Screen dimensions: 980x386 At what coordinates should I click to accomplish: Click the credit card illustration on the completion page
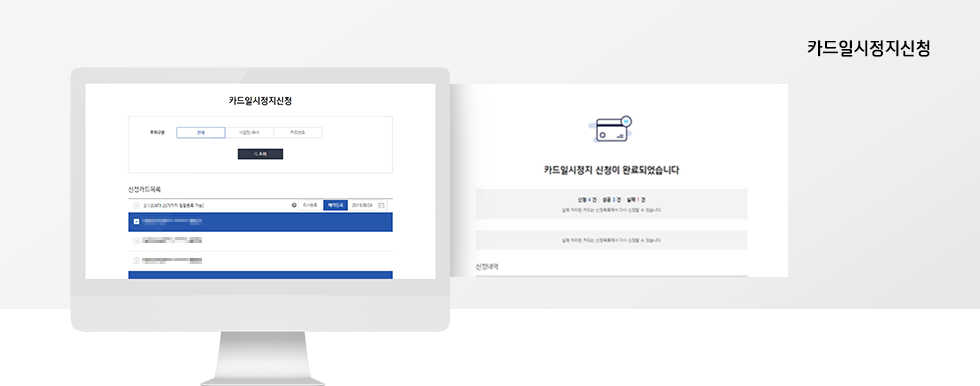tap(611, 129)
